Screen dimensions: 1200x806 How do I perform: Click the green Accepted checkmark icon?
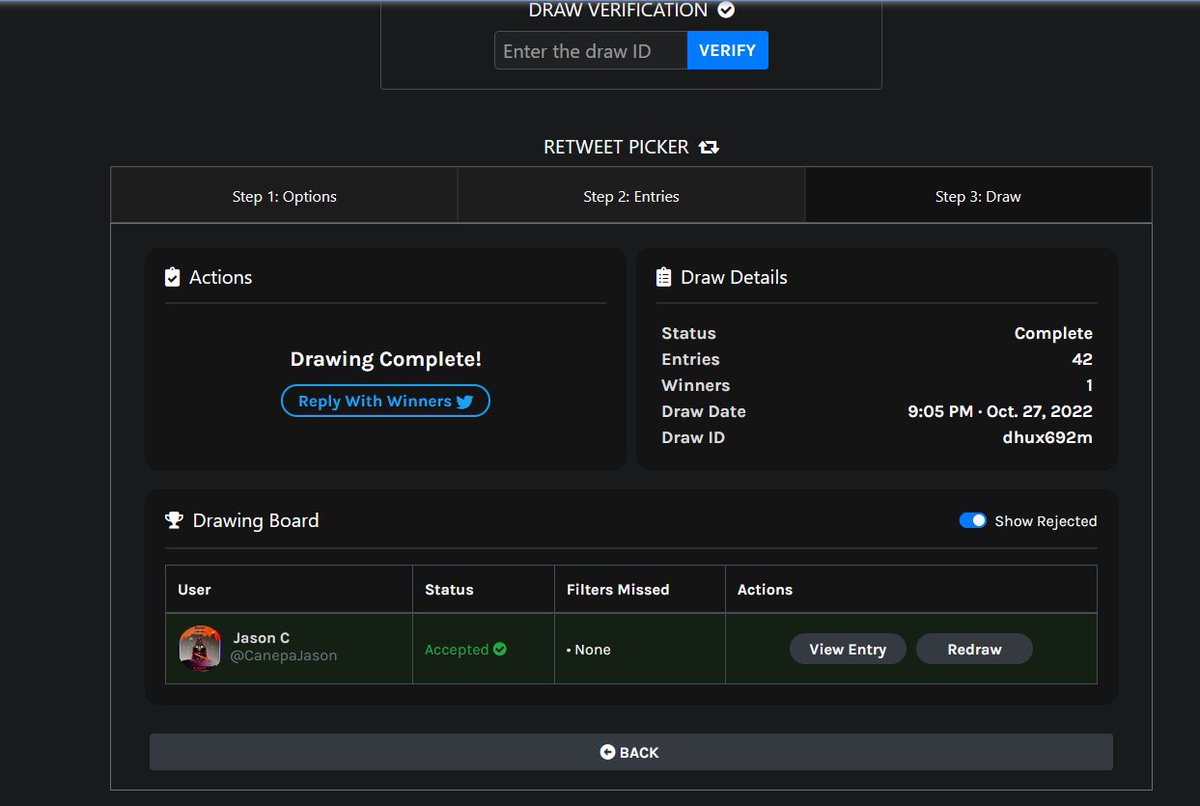[500, 649]
